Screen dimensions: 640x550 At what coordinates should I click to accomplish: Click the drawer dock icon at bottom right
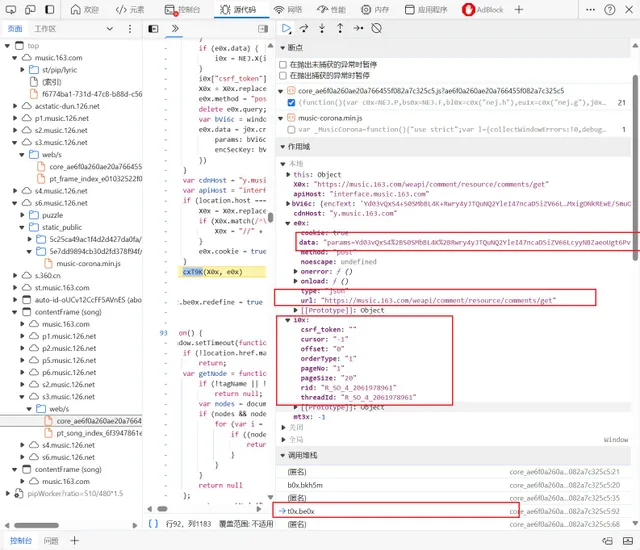[x=628, y=541]
